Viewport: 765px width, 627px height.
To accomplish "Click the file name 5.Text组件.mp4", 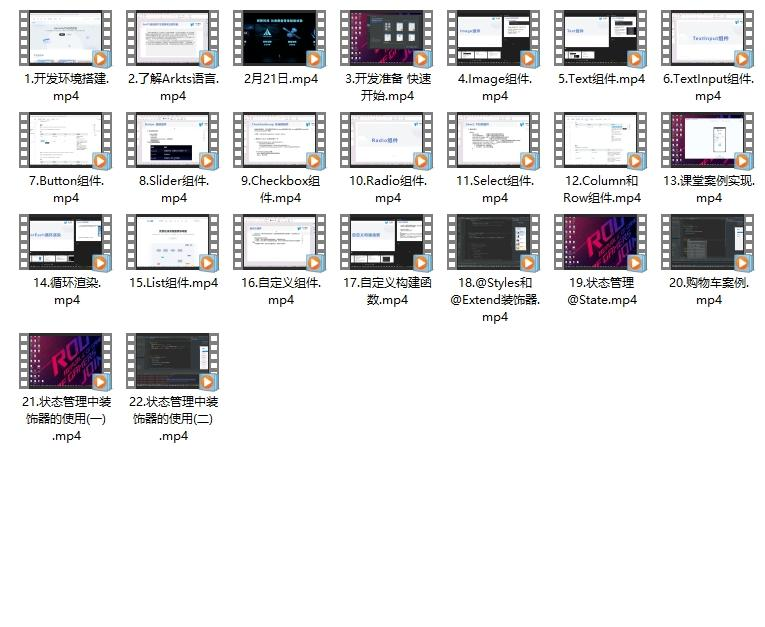I will (x=602, y=79).
